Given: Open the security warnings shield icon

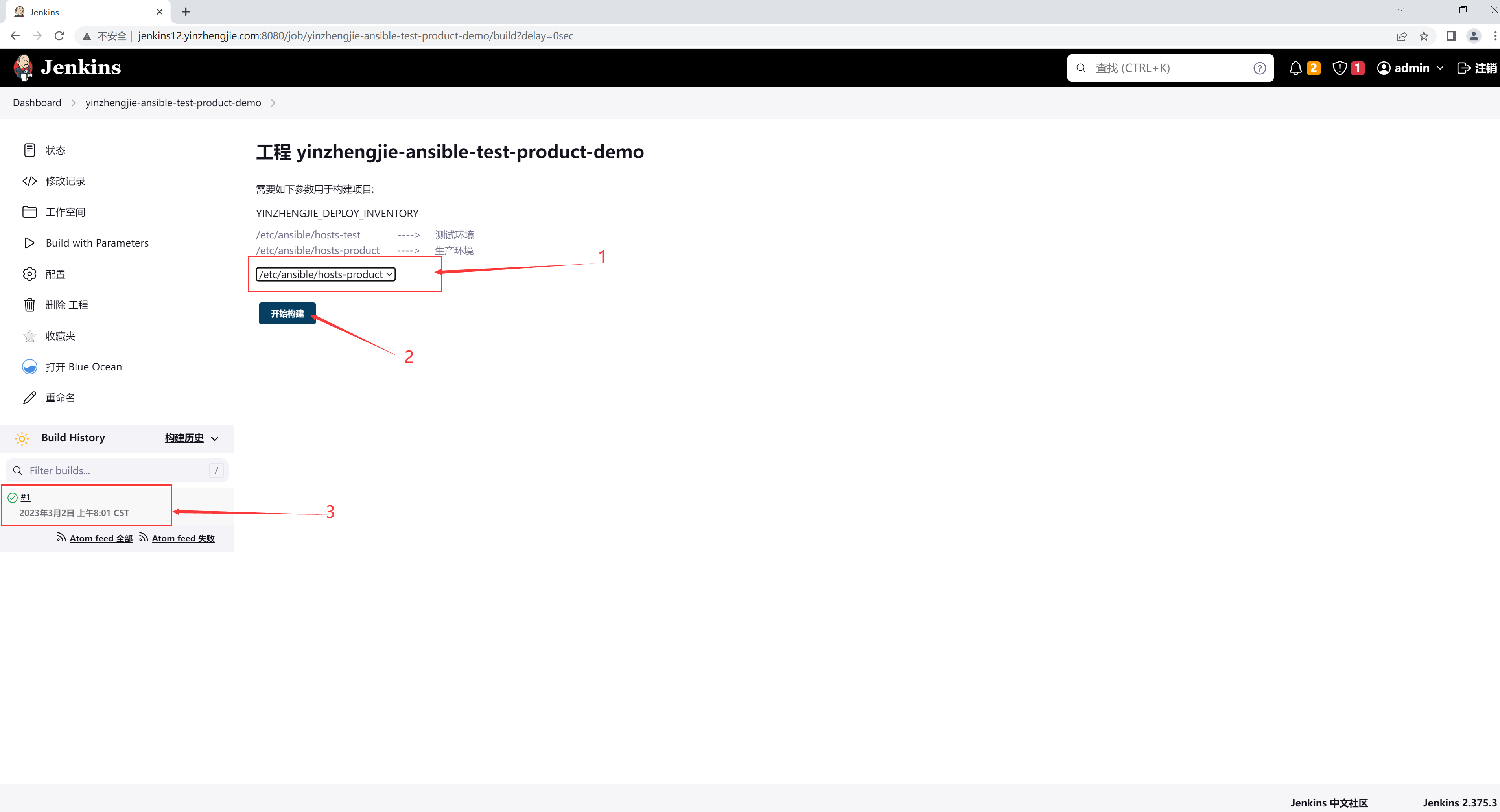Looking at the screenshot, I should coord(1339,68).
